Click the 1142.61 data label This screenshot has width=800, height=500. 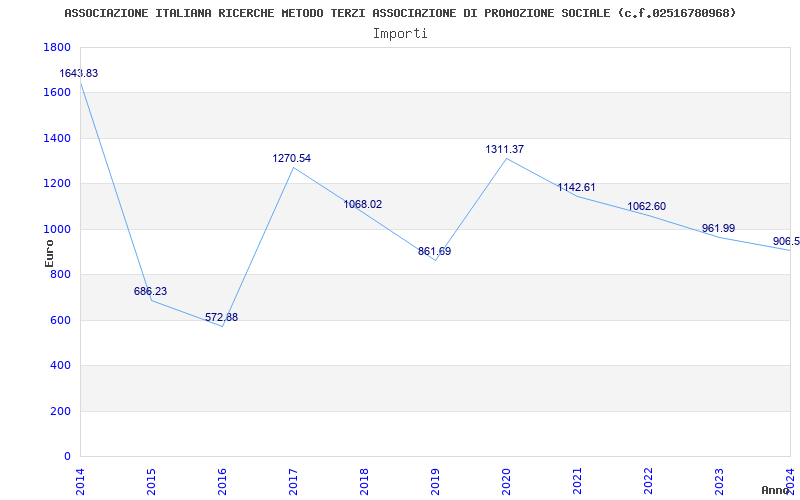tap(576, 188)
